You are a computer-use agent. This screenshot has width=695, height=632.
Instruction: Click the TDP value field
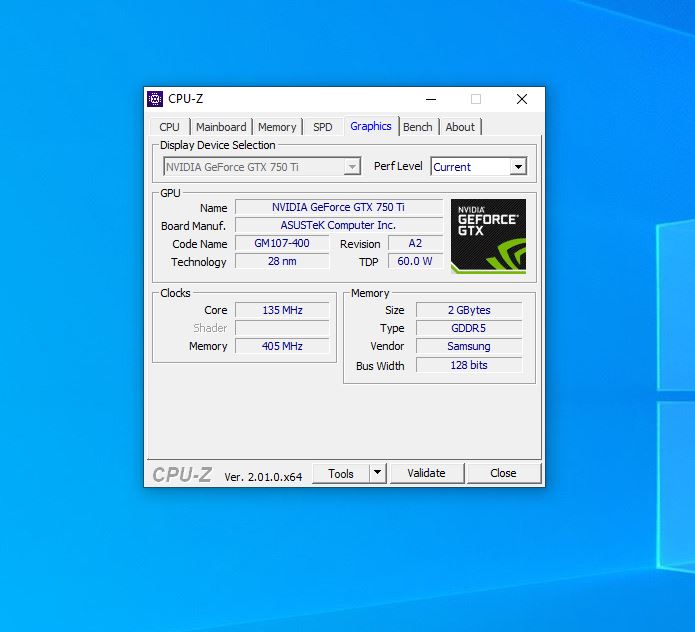click(415, 261)
